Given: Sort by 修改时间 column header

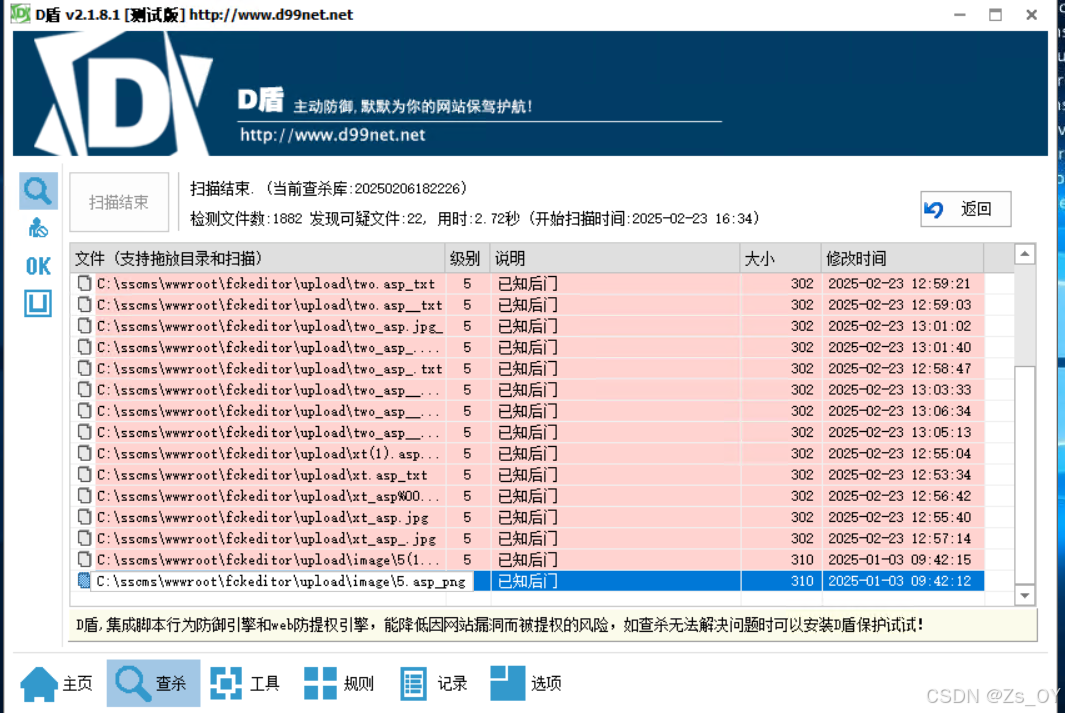Looking at the screenshot, I should point(902,259).
